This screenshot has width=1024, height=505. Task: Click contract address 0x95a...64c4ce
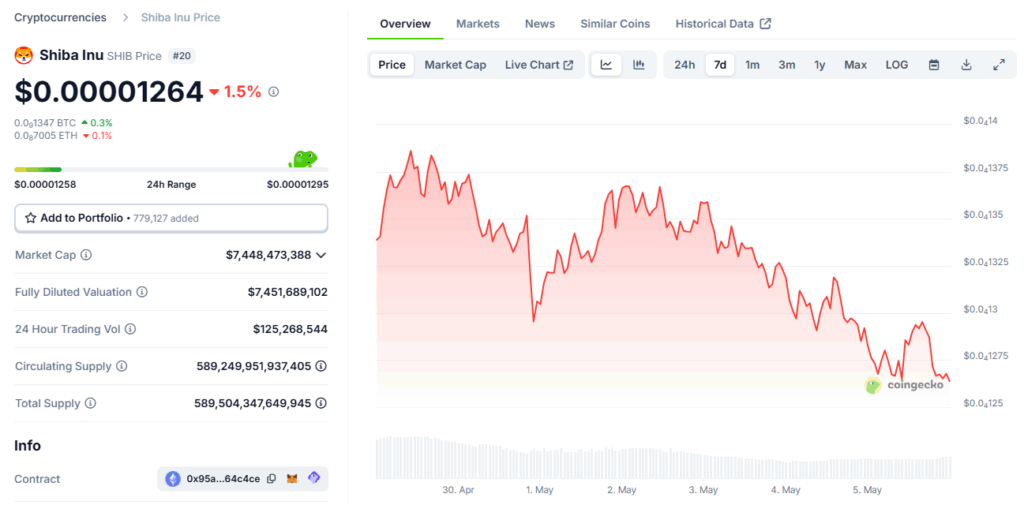223,479
